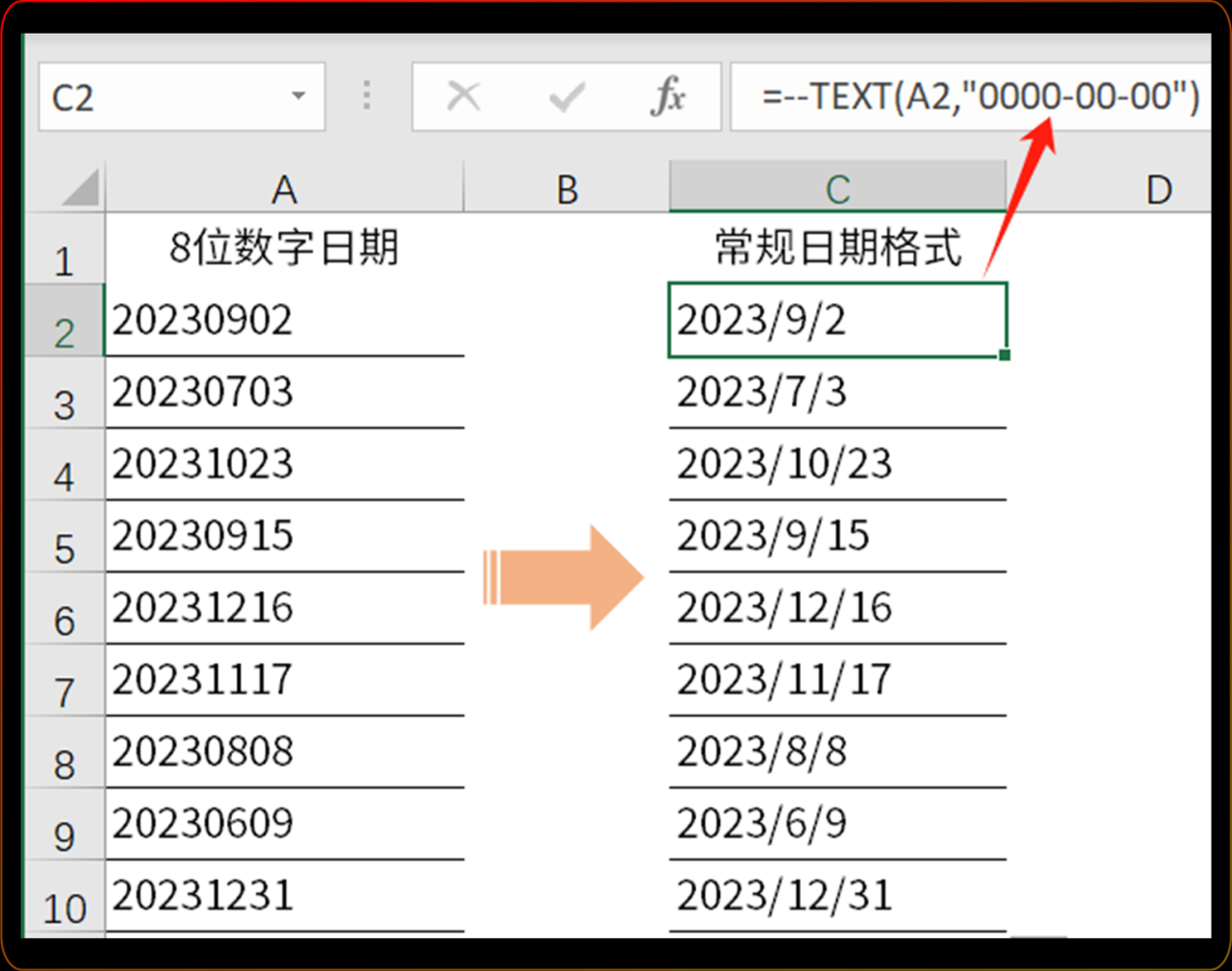Select row 3 header
Image resolution: width=1232 pixels, height=971 pixels.
(64, 393)
